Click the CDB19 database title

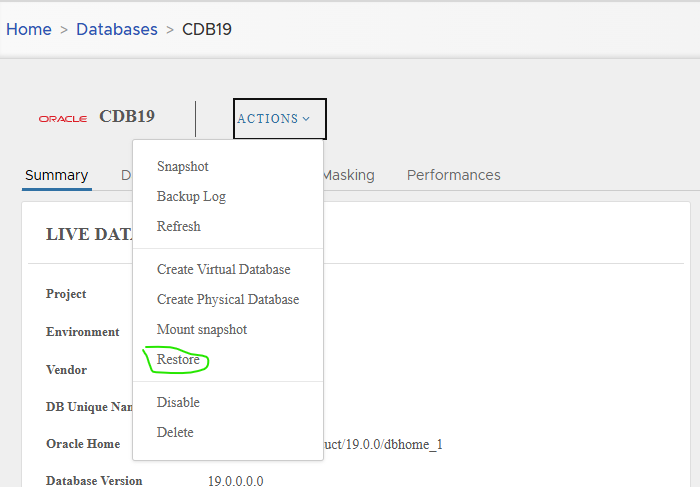tap(127, 116)
